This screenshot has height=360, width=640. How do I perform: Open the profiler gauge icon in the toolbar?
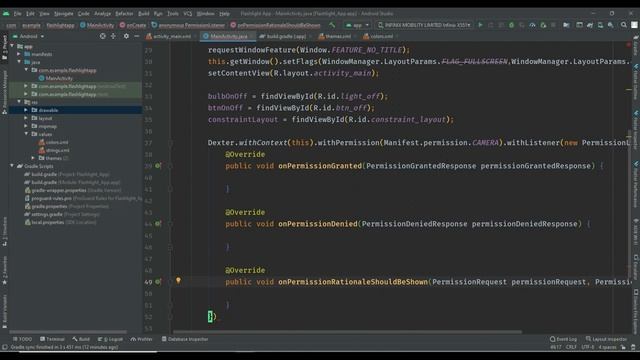(532, 25)
